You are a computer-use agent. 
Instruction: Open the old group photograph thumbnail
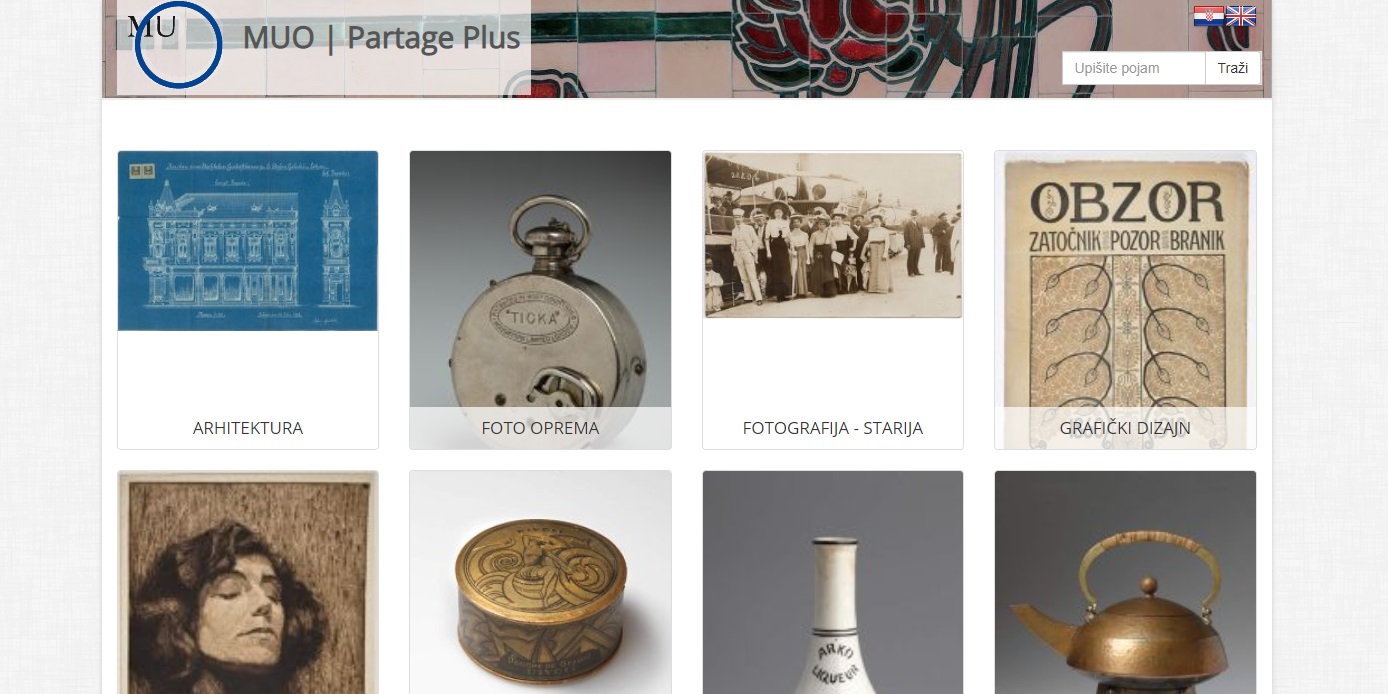pyautogui.click(x=833, y=235)
